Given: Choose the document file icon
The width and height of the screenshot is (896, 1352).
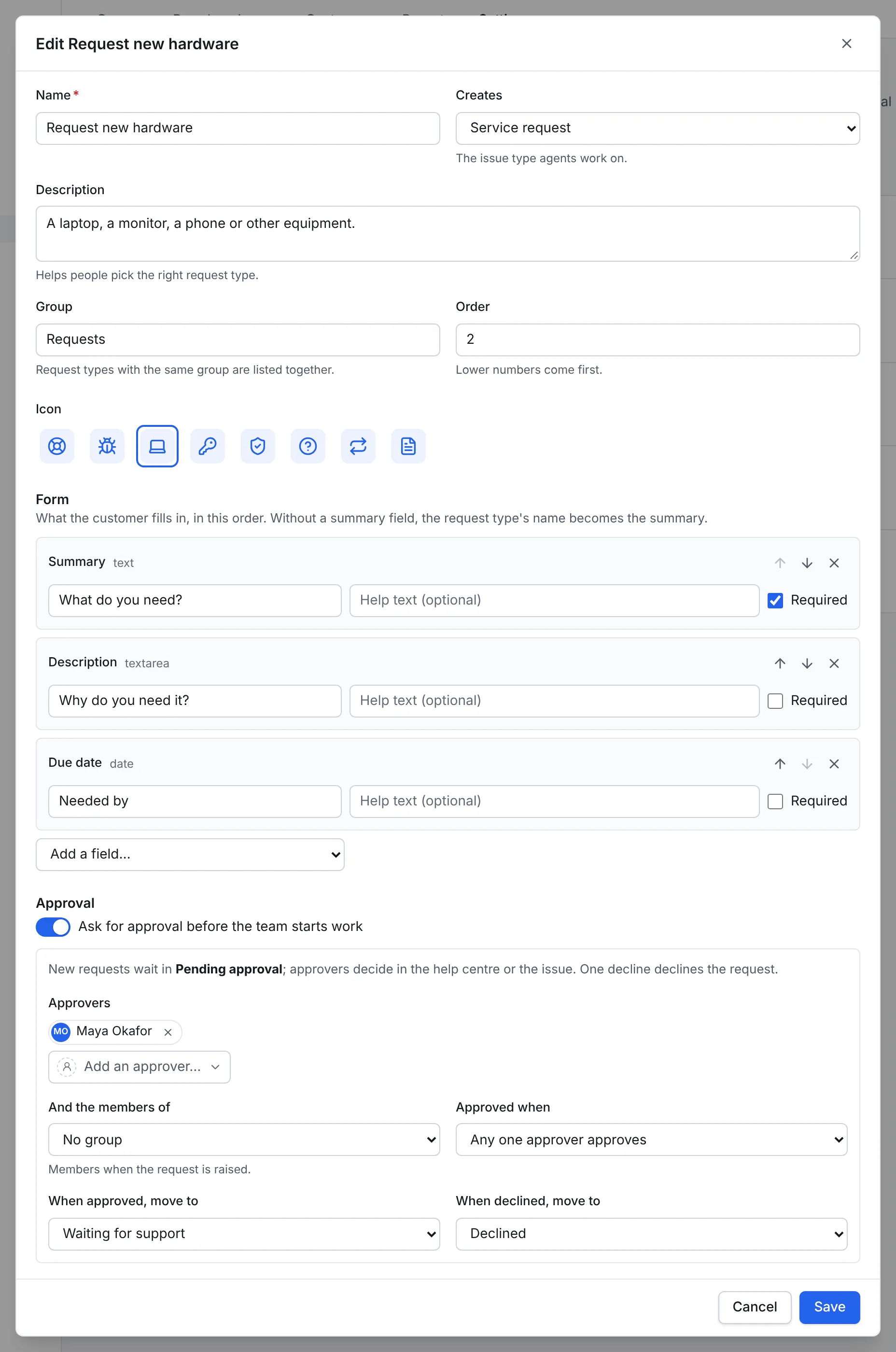Looking at the screenshot, I should point(408,446).
